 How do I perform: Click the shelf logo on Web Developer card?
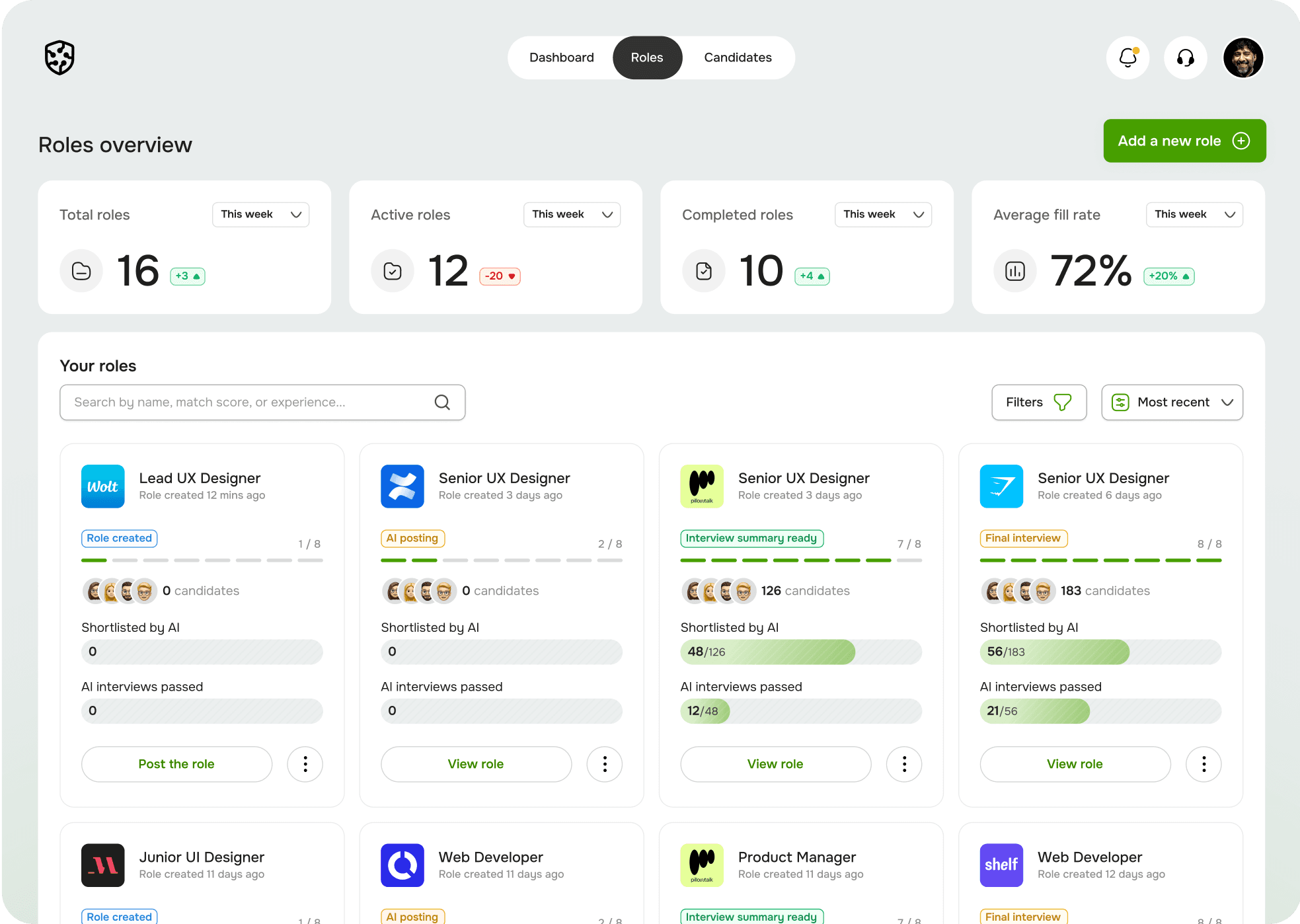tap(1001, 865)
